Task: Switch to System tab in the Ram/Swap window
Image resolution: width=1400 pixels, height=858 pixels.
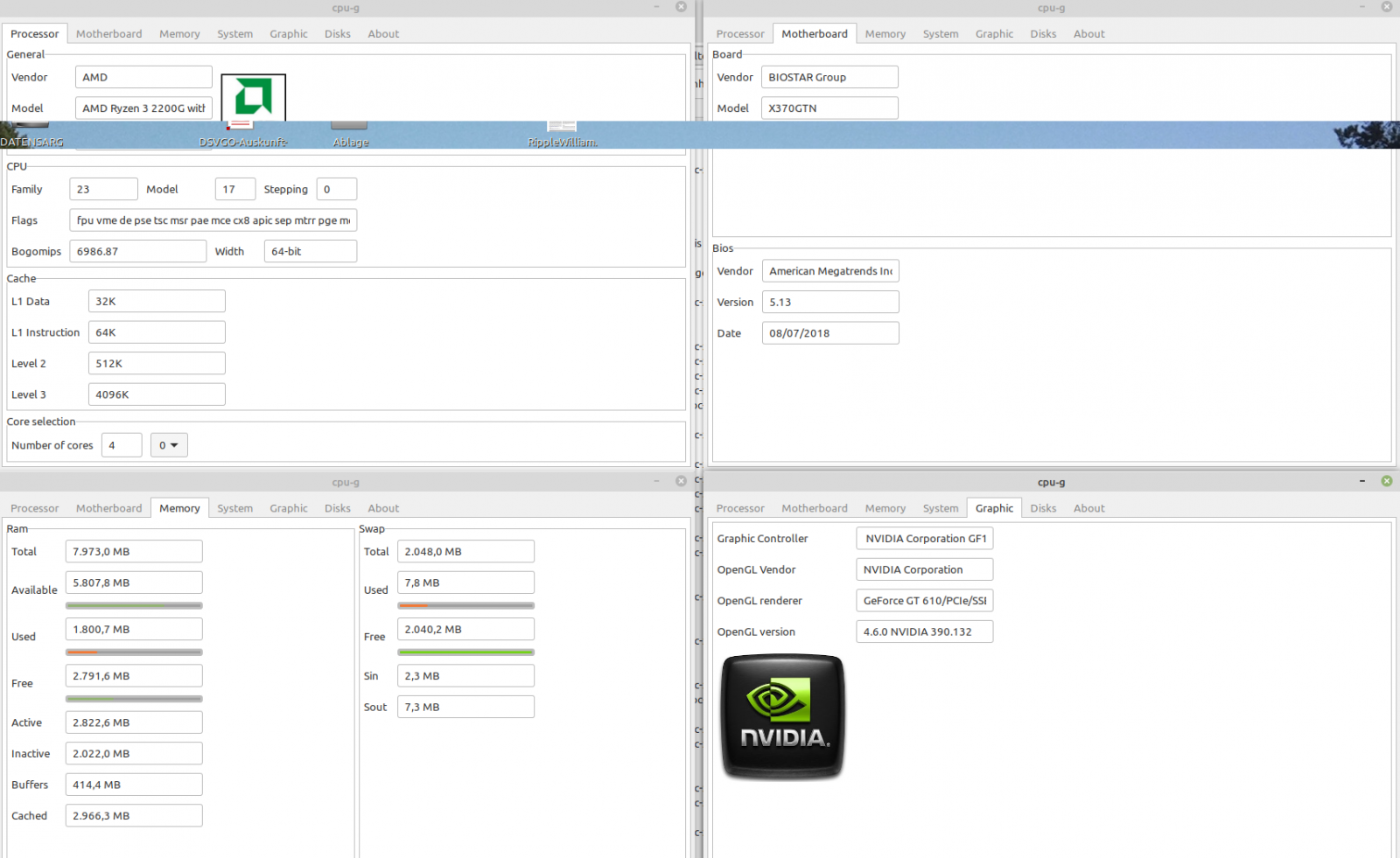Action: 234,508
